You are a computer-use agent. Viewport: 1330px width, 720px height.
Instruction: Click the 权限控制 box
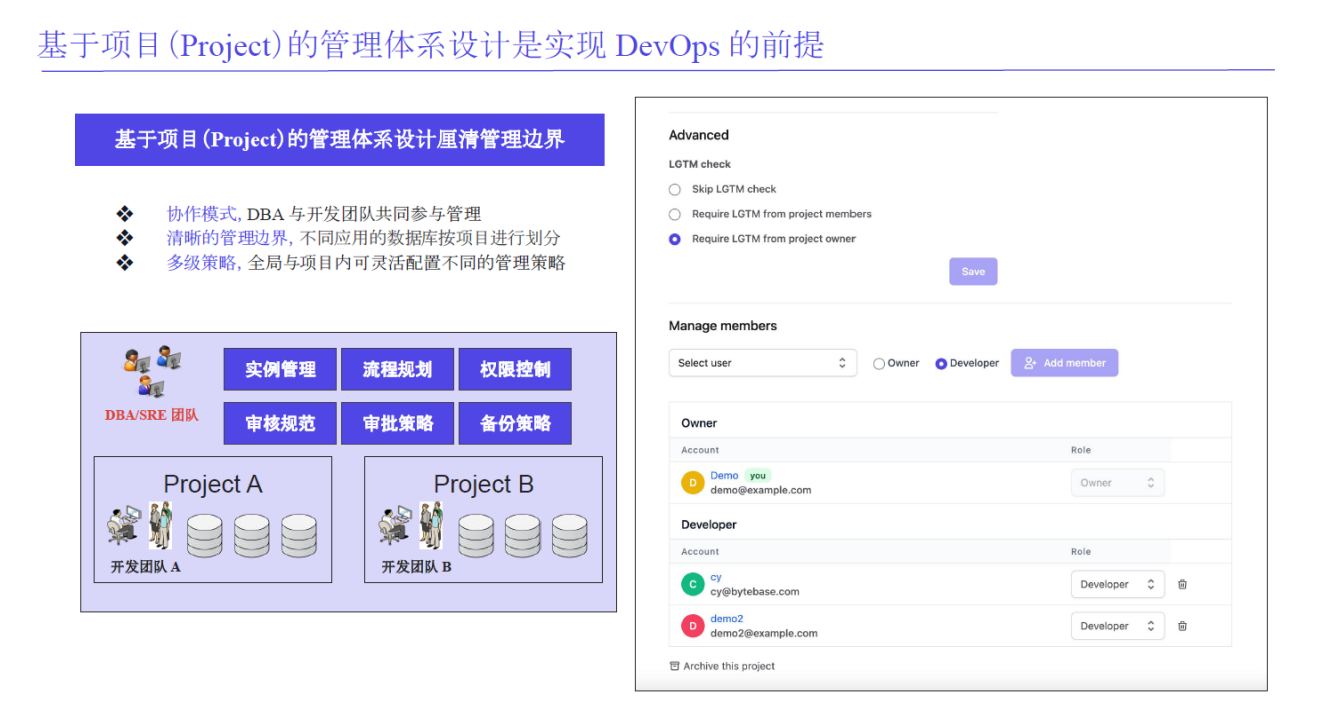515,369
